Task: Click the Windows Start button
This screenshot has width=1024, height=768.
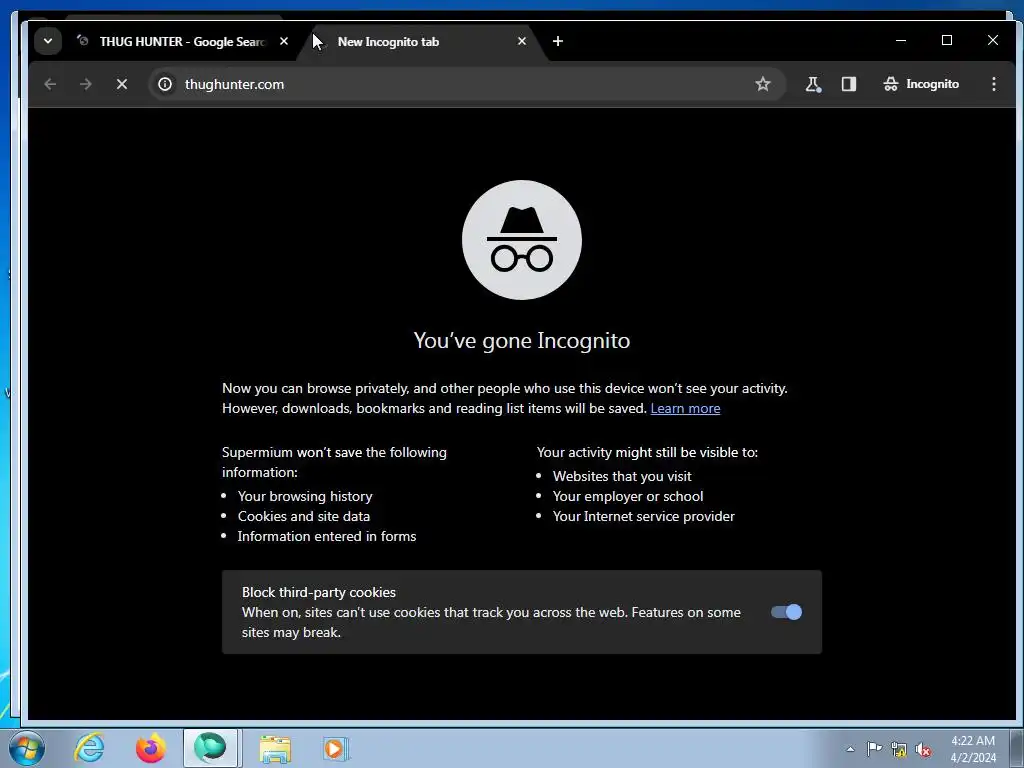Action: 27,748
